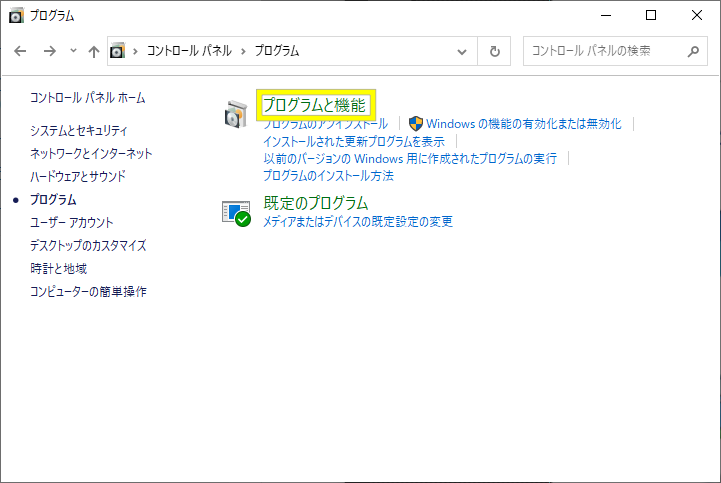Click the プログラムと機能 category icon
Image resolution: width=721 pixels, height=483 pixels.
235,114
